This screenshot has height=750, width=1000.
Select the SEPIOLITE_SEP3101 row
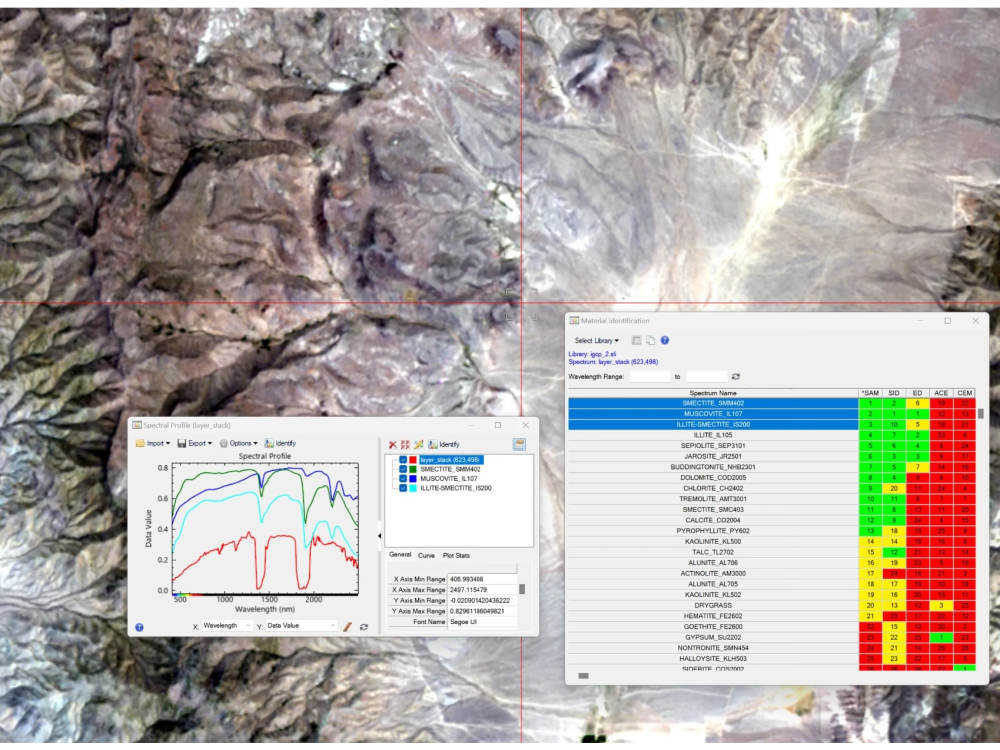713,446
